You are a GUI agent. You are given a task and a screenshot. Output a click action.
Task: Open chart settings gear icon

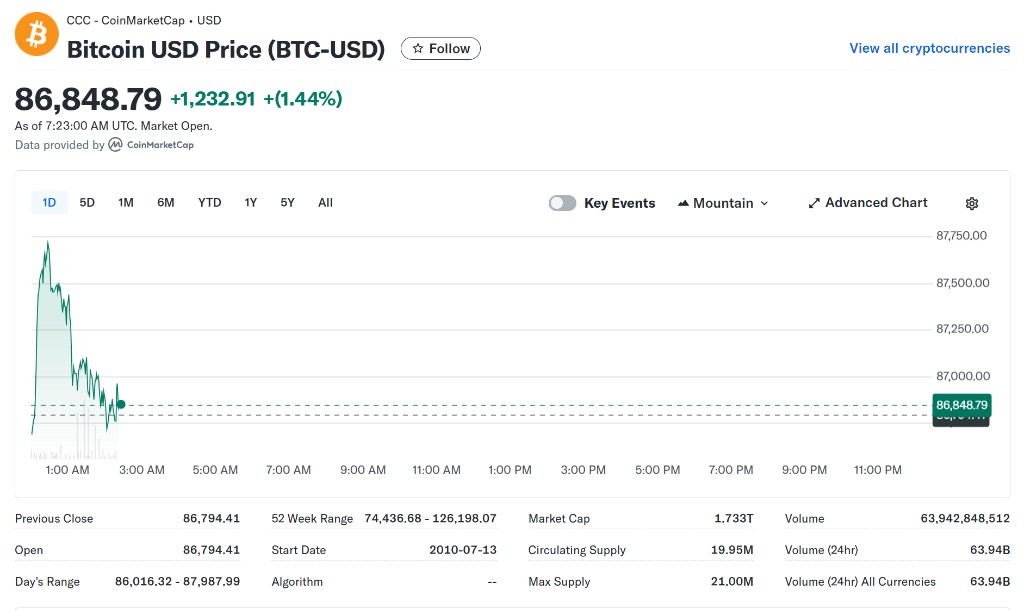(971, 203)
